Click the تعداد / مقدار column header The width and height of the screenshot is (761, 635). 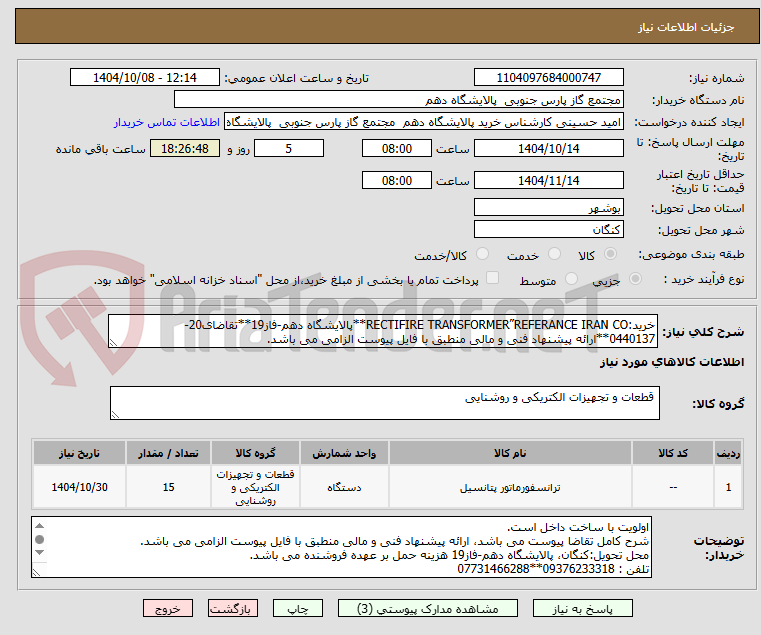point(168,453)
